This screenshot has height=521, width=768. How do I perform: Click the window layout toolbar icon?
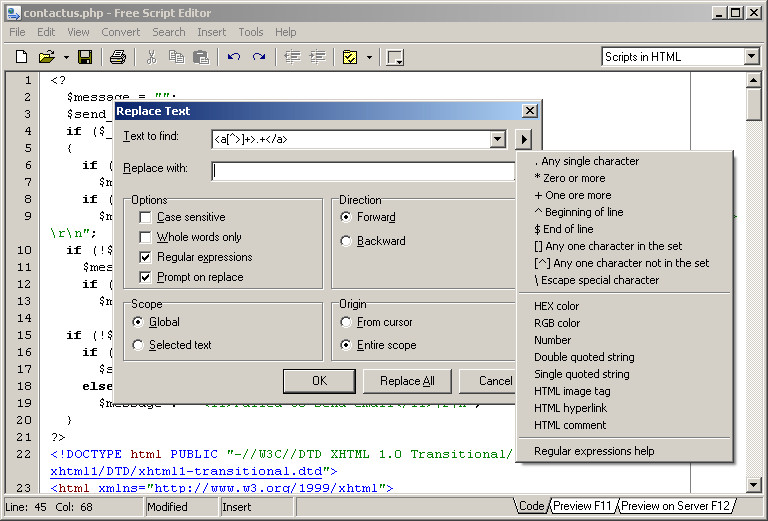395,57
